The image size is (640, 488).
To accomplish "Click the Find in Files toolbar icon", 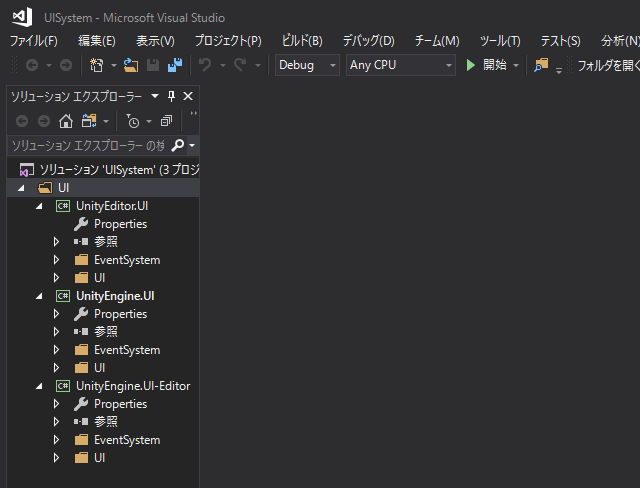I will [x=541, y=65].
